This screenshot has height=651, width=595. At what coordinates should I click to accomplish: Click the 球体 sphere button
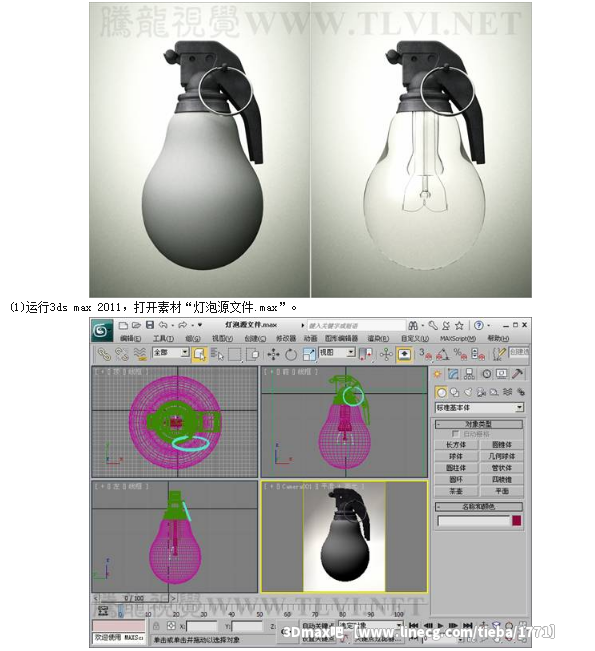click(456, 456)
